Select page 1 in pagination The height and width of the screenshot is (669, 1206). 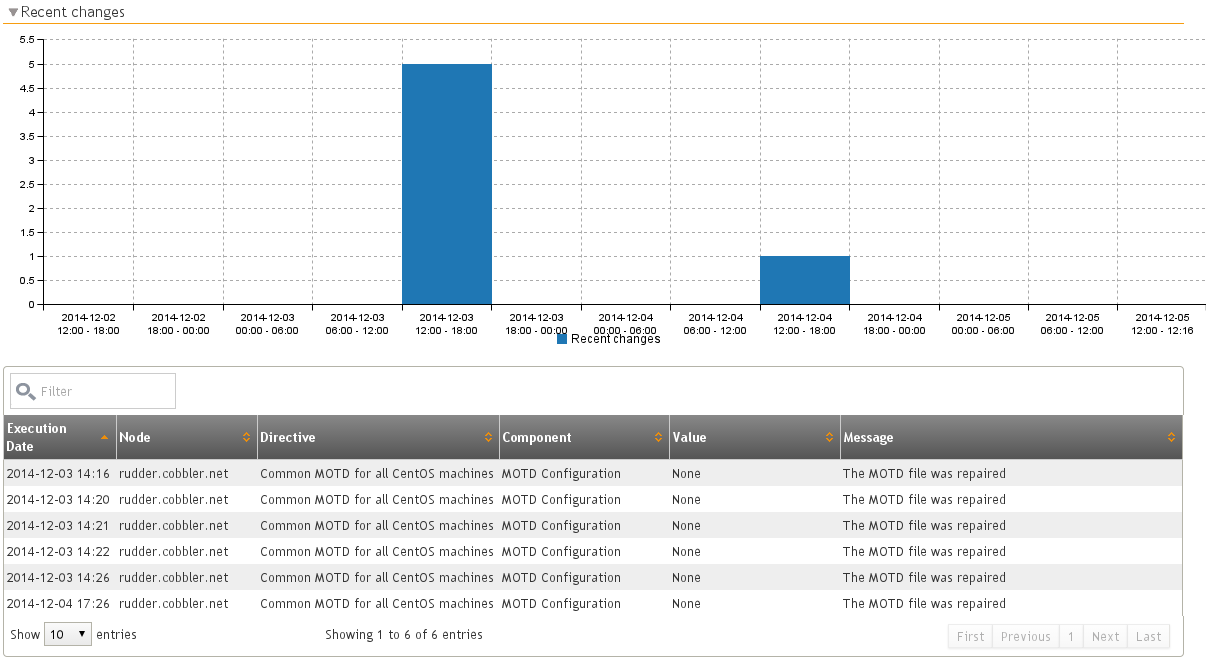tap(1070, 637)
